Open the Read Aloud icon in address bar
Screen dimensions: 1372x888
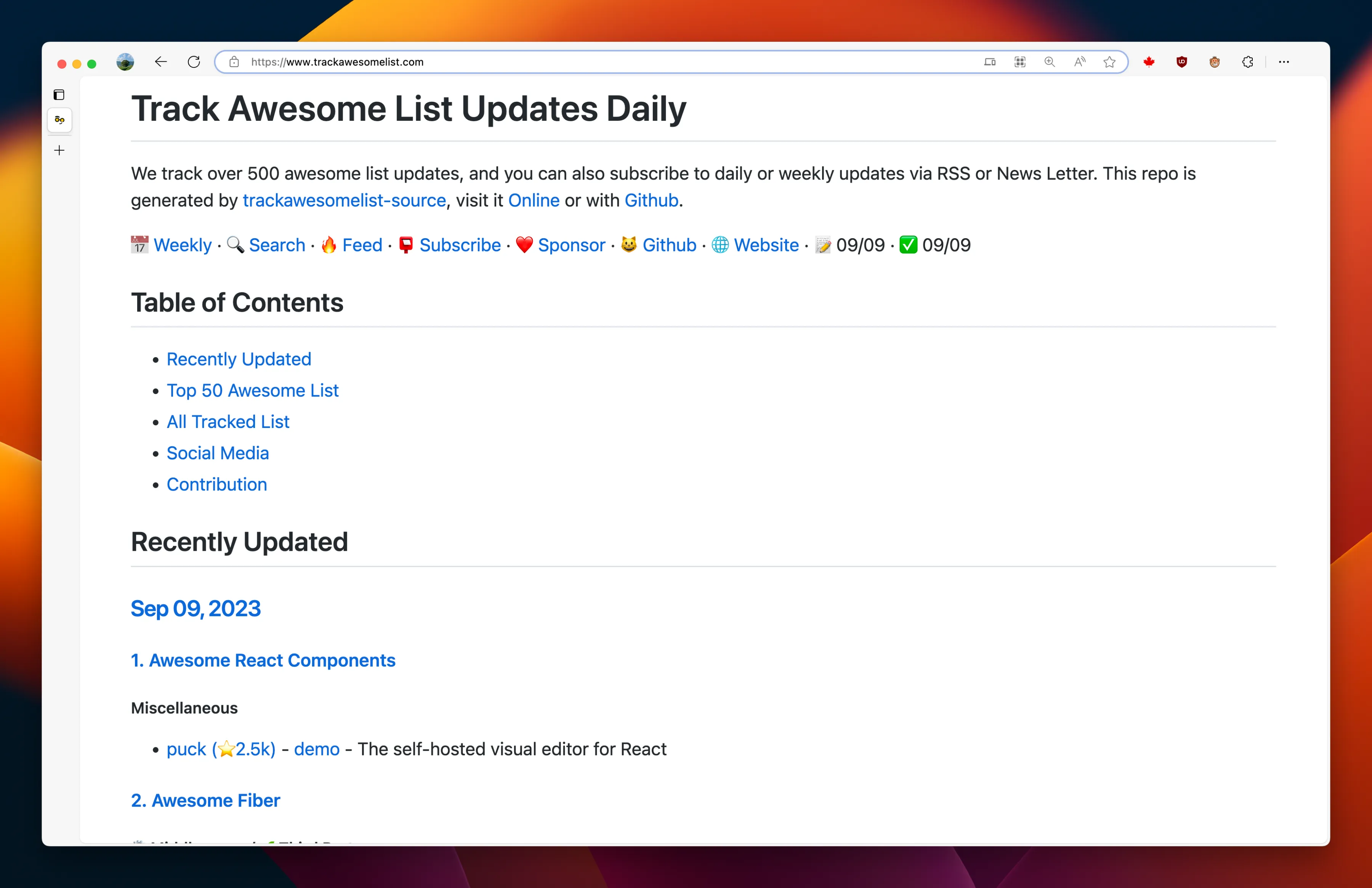[x=1079, y=62]
